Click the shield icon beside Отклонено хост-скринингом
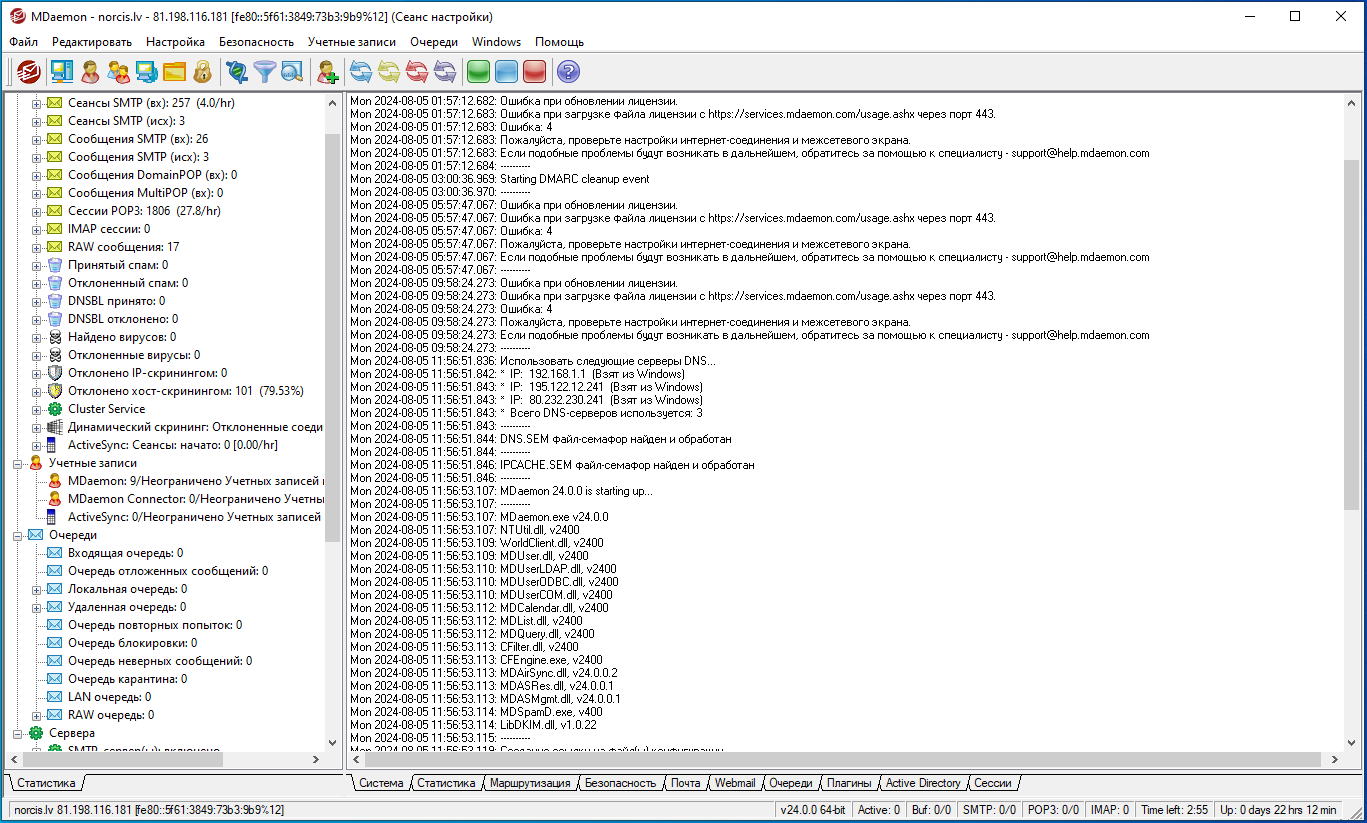The image size is (1367, 823). pyautogui.click(x=55, y=391)
